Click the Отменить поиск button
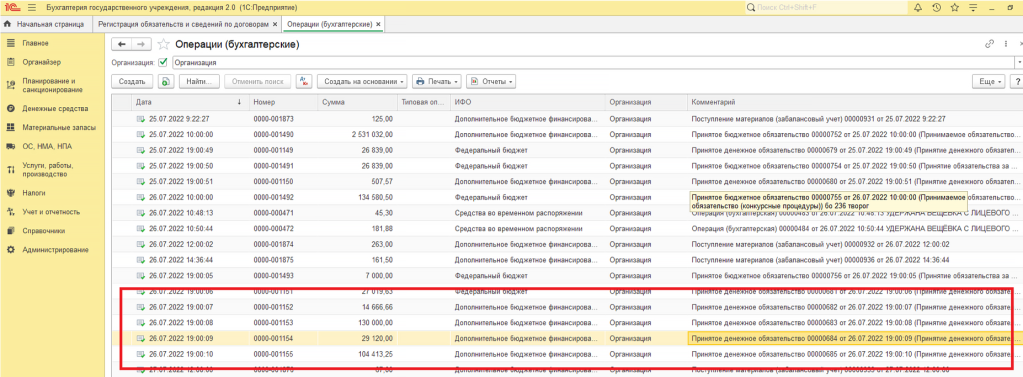1023x377 pixels. click(257, 82)
